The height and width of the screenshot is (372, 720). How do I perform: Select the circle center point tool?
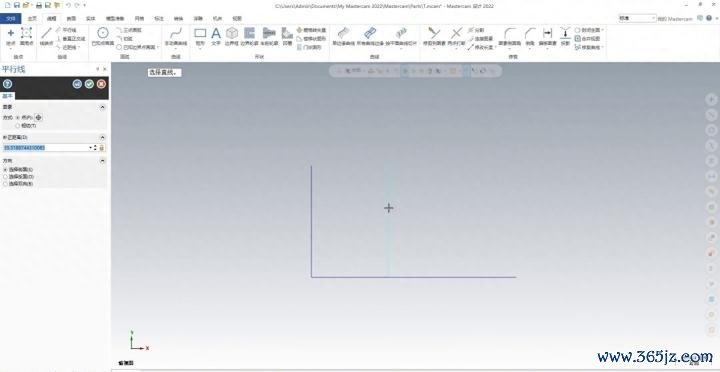(103, 36)
